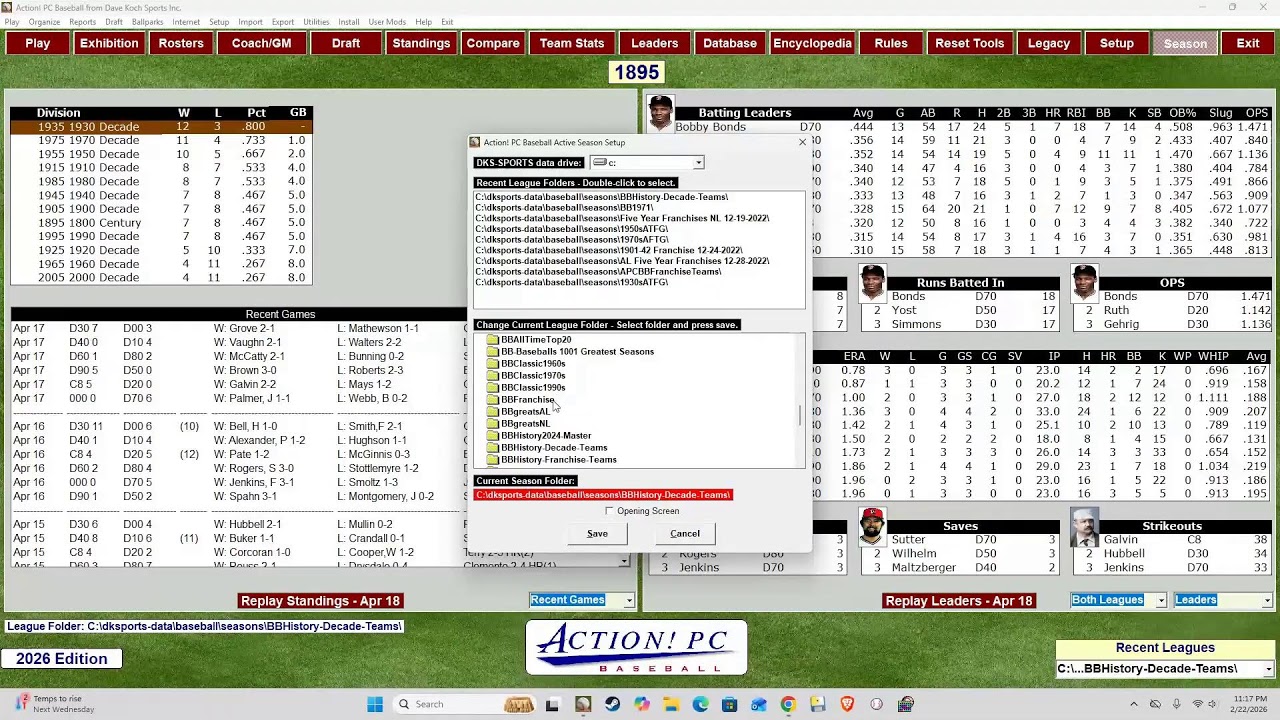Viewport: 1280px width, 720px height.
Task: Click the BBClassic1970s folder icon
Action: click(492, 376)
